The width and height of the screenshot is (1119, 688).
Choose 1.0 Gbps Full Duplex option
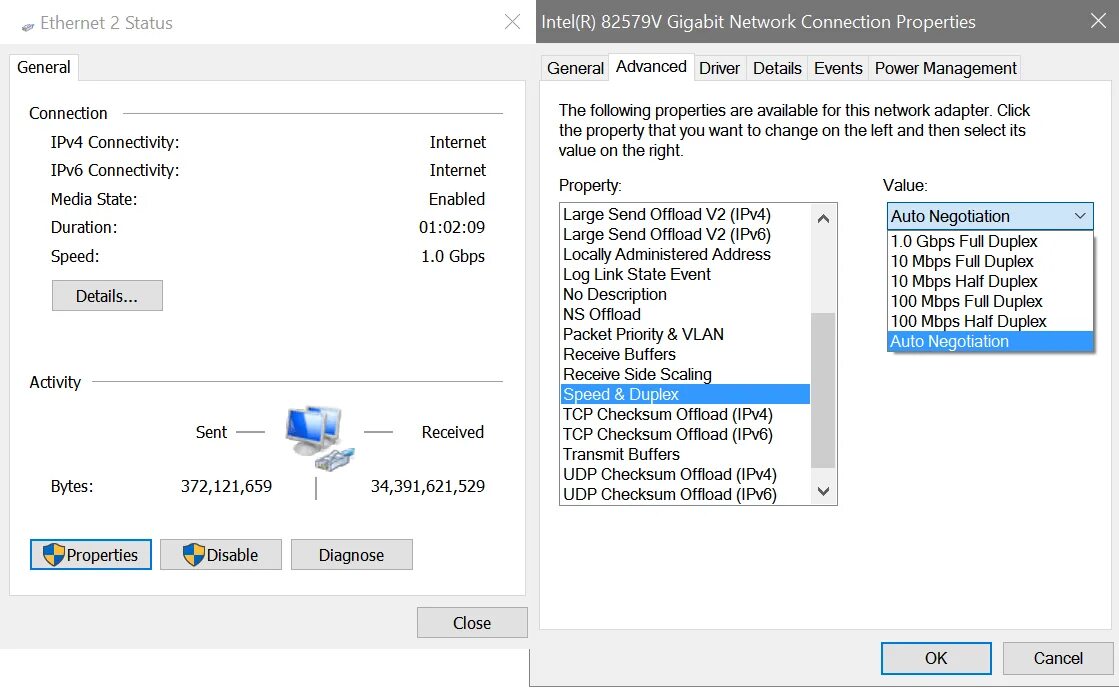990,241
